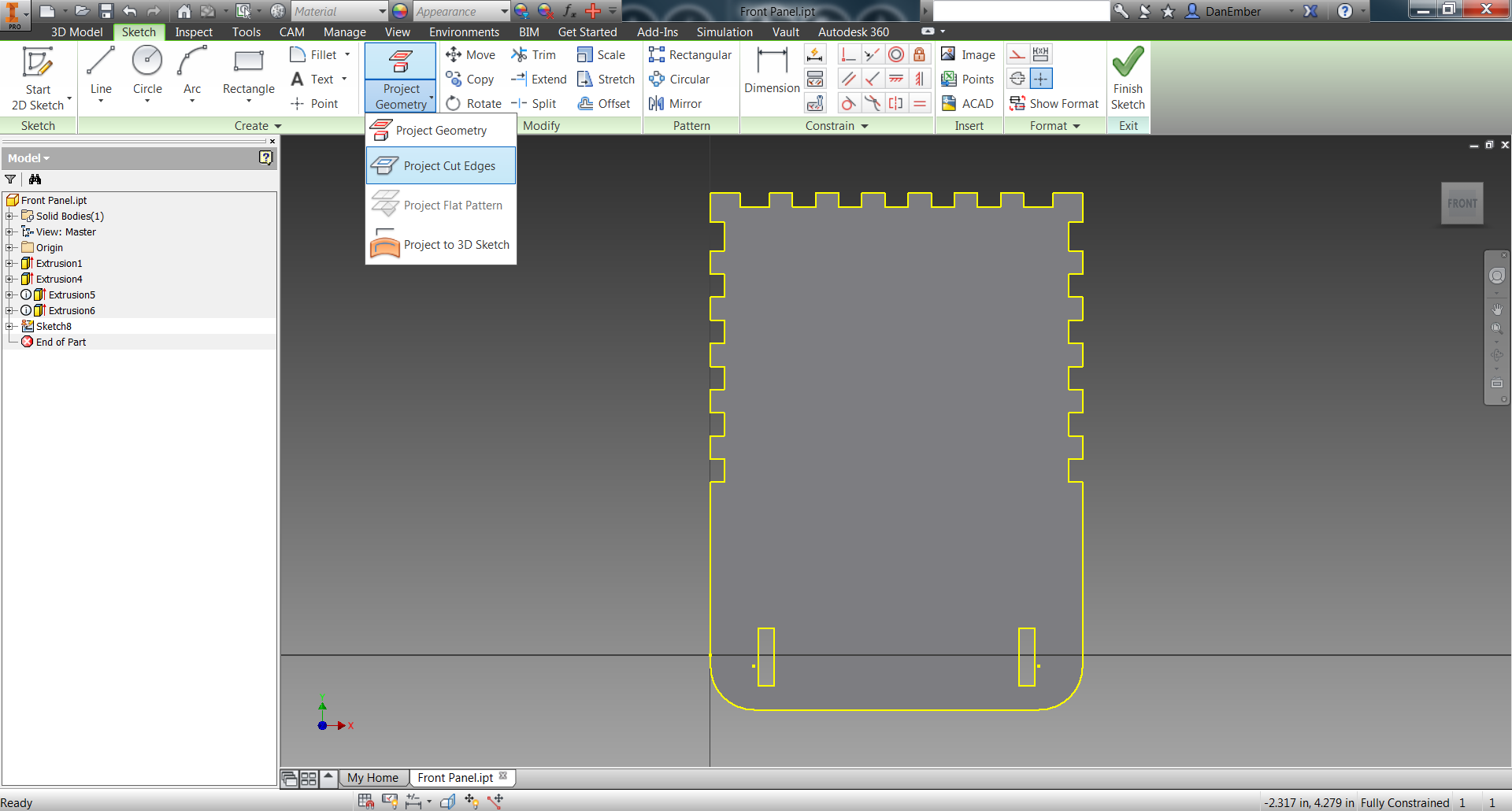Viewport: 1512px width, 811px height.
Task: Switch to the Inspect ribbon tab
Action: coord(194,32)
